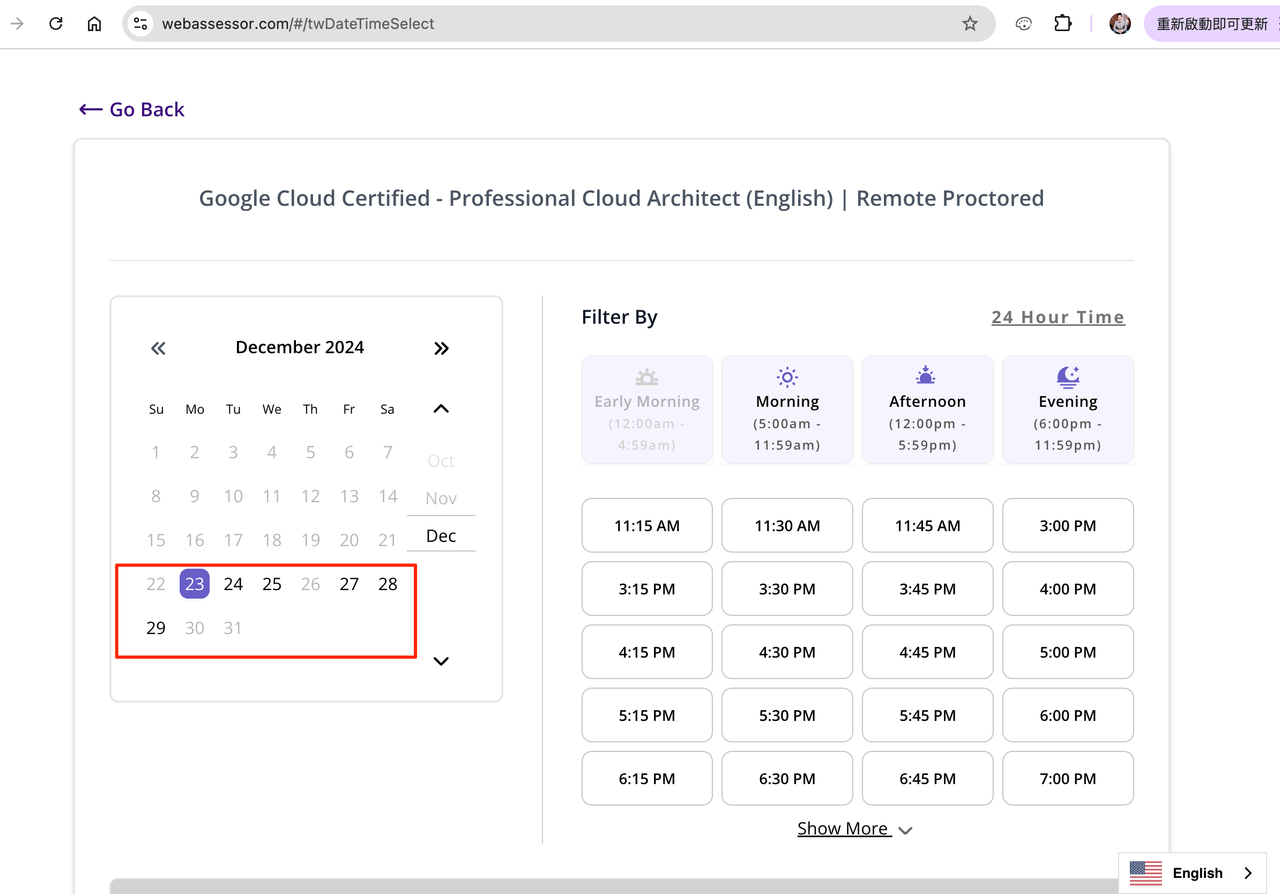Reload the page with the refresh icon
Image resolution: width=1280 pixels, height=894 pixels.
[x=56, y=24]
